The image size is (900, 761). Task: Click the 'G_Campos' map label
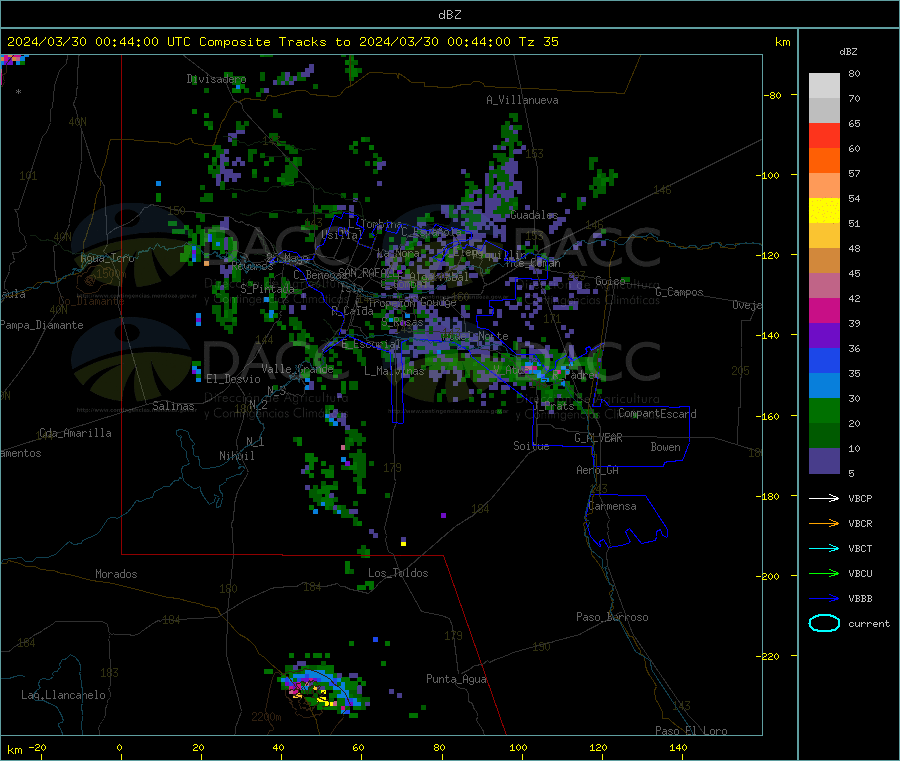click(x=679, y=292)
